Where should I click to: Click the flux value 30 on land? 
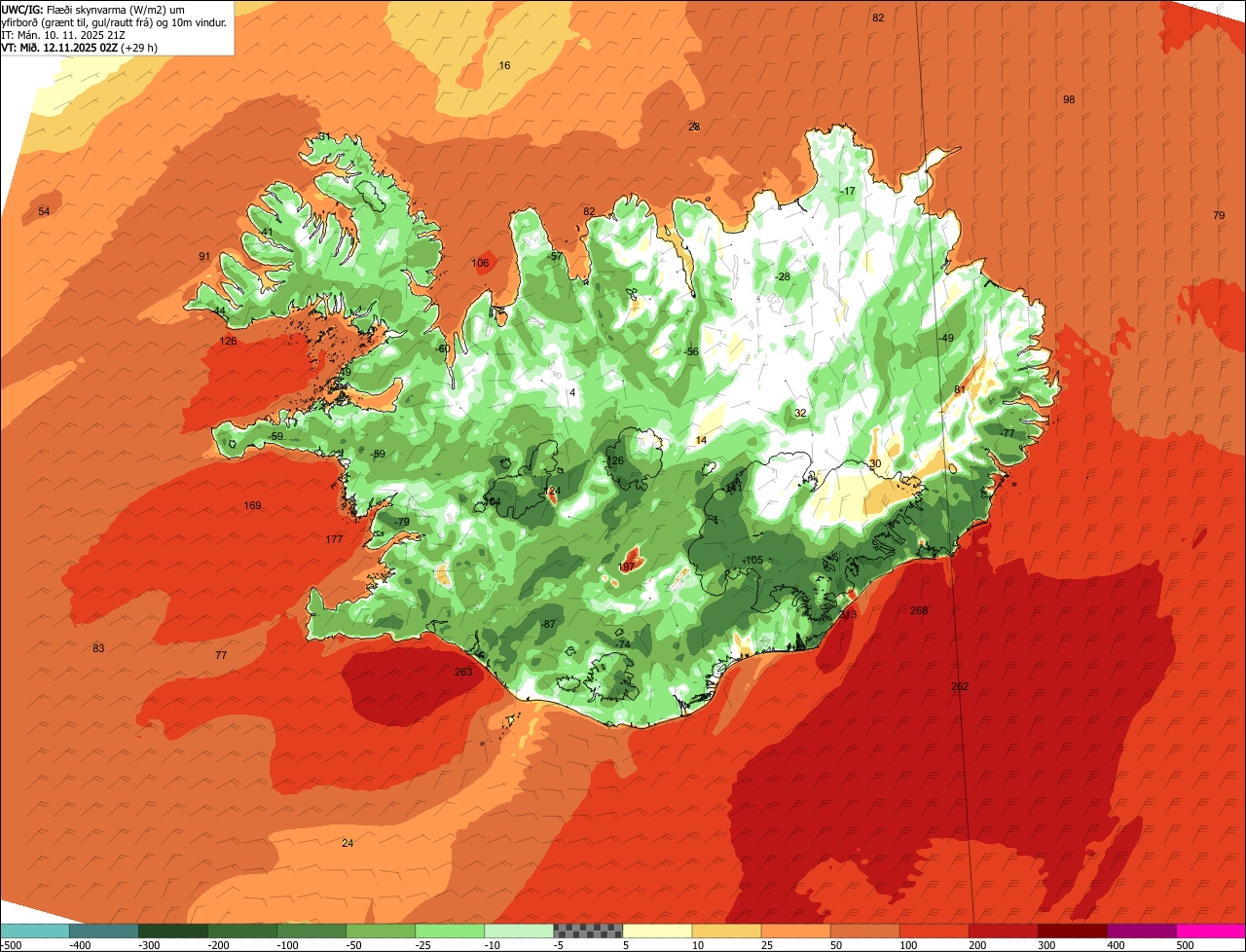tap(875, 463)
